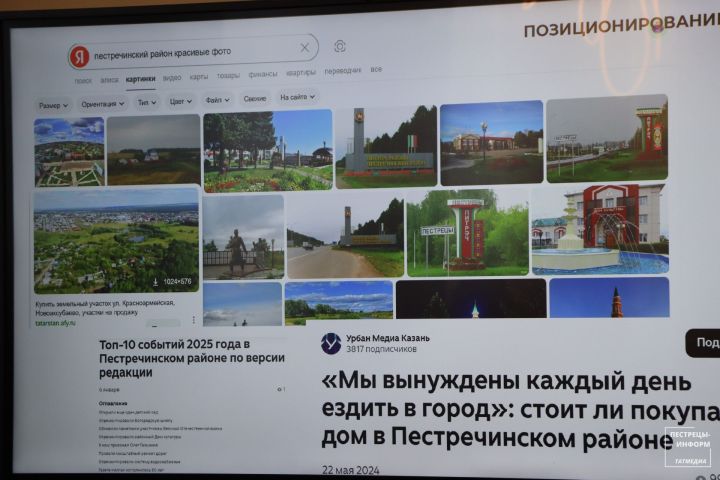Viewport: 720px width, 480px height.
Task: Open the highway with stele thumbnail
Action: pyautogui.click(x=345, y=237)
